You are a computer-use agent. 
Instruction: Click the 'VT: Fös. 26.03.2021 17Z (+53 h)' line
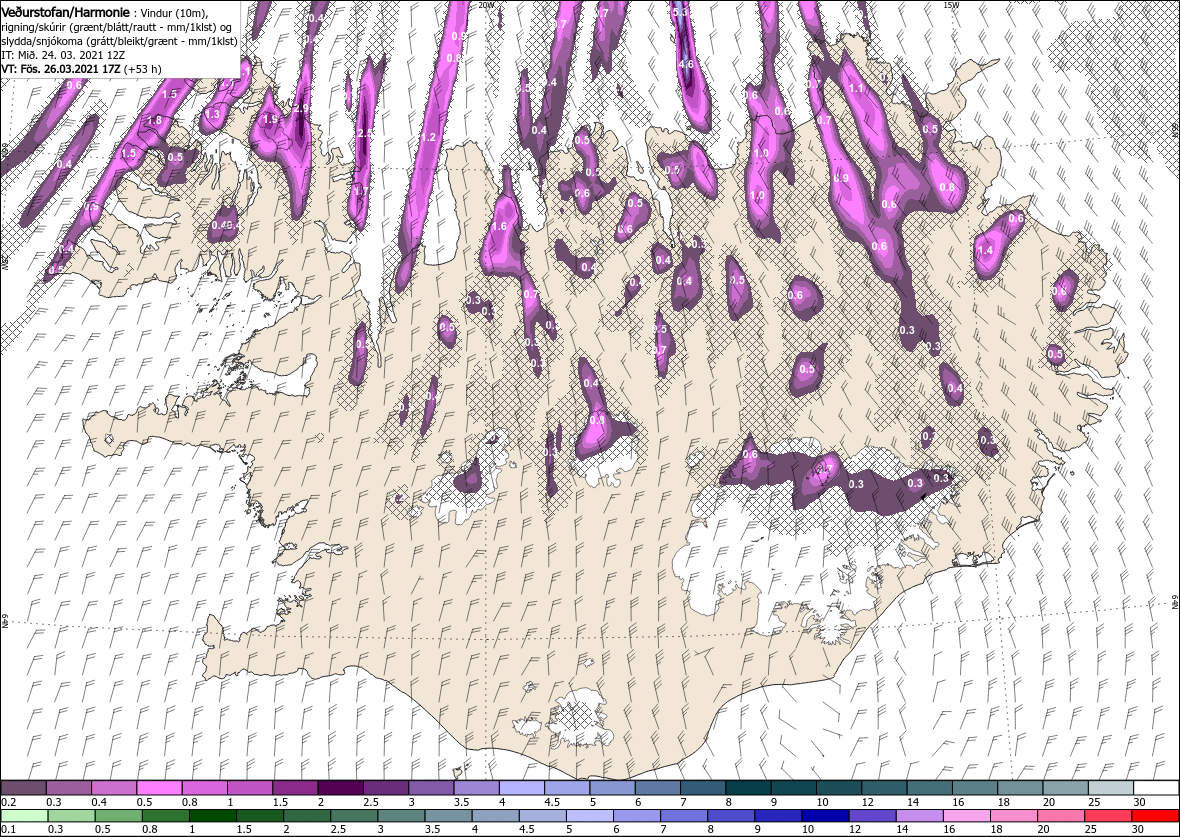click(81, 68)
